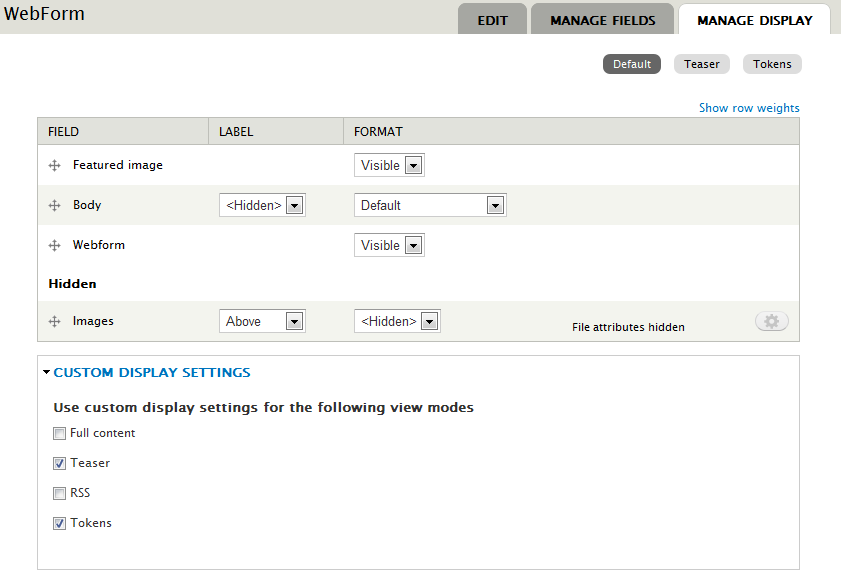The height and width of the screenshot is (577, 841).
Task: Open the Images label Above dropdown
Action: [262, 321]
